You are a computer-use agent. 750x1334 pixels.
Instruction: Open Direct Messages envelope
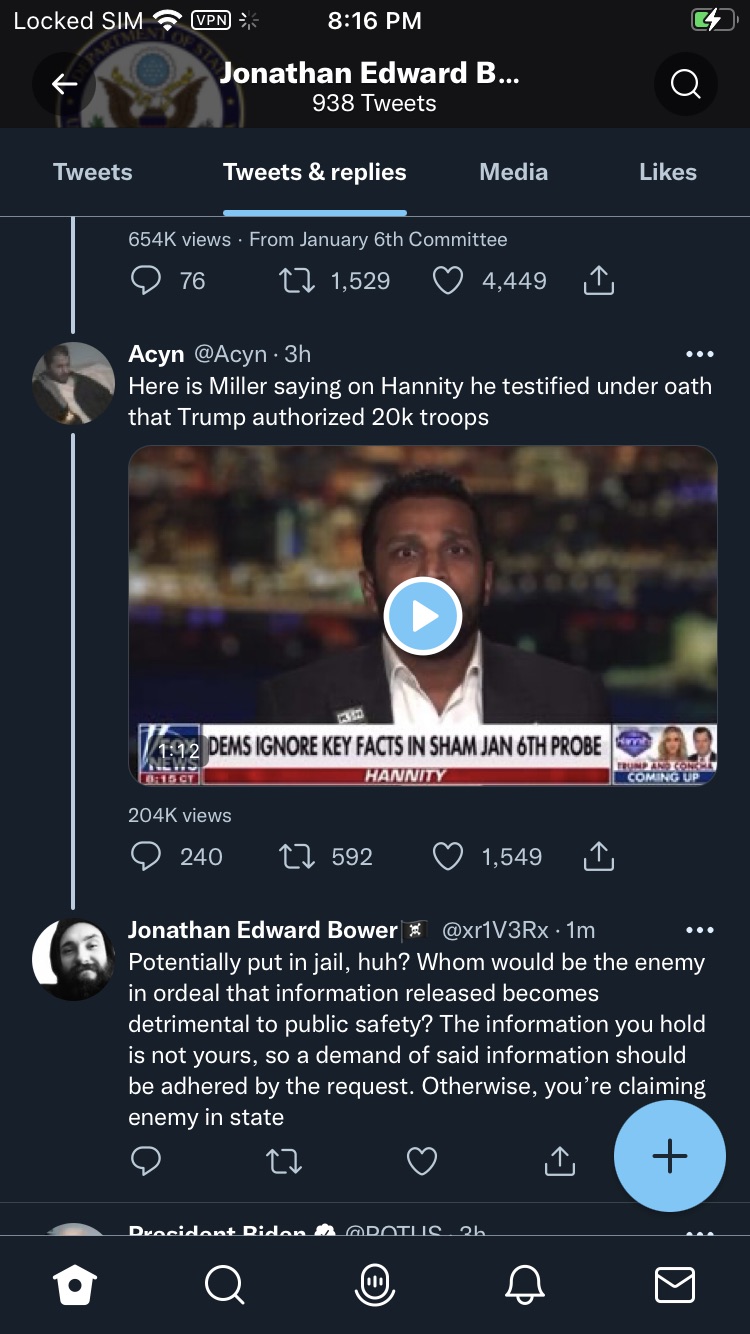click(674, 1285)
